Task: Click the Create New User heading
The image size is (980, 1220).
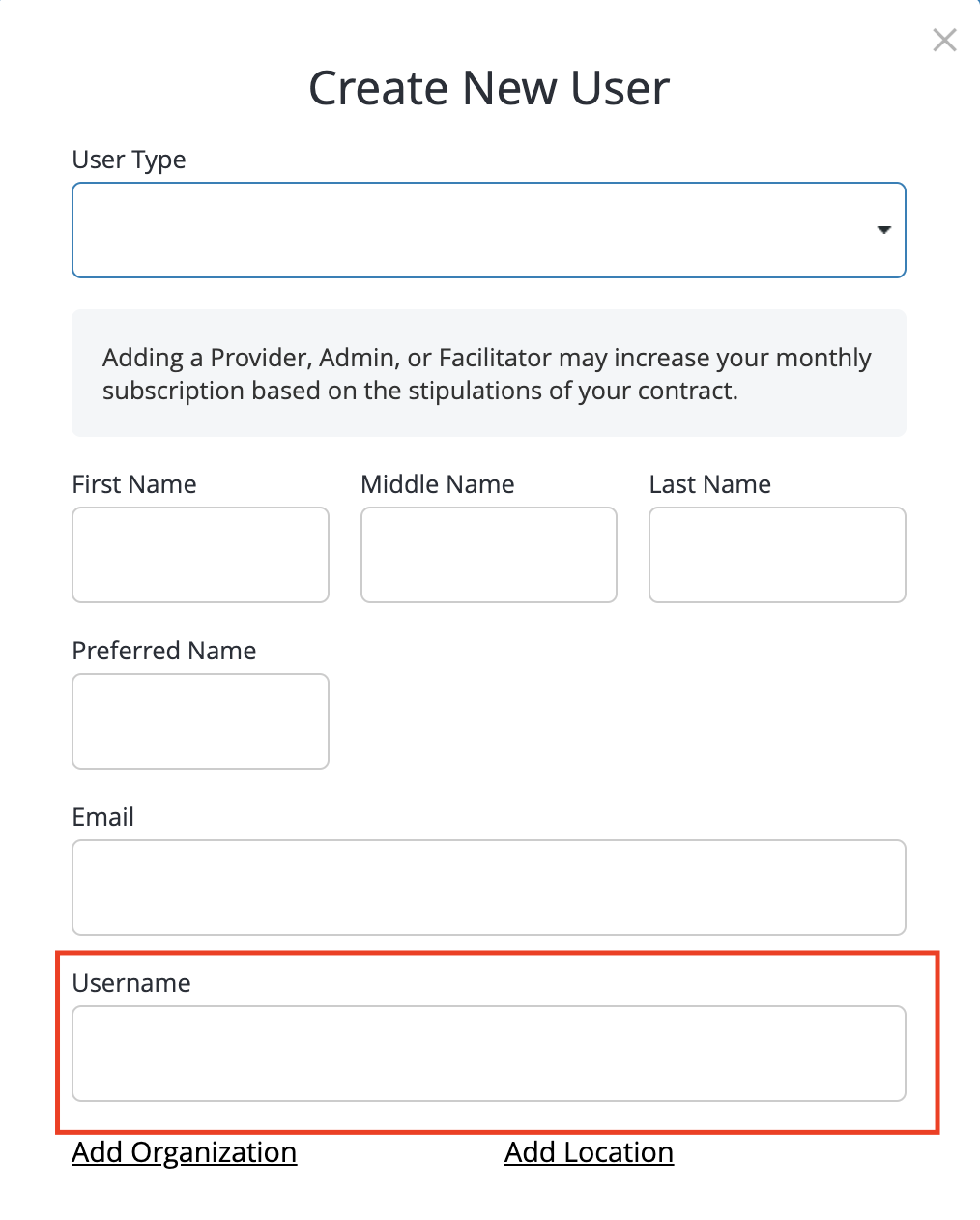Action: 489,88
